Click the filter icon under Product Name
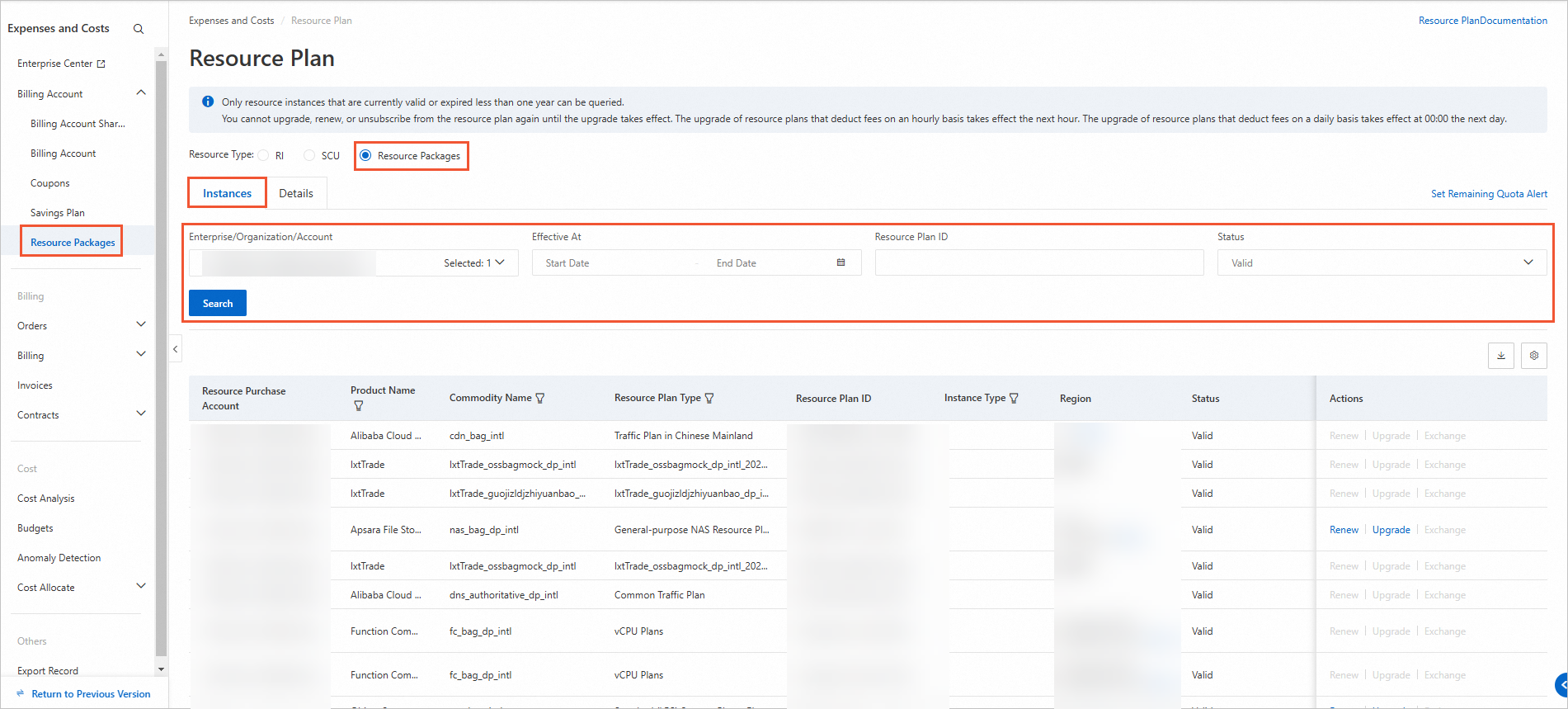Screen dimensions: 1568x709 click(x=359, y=406)
